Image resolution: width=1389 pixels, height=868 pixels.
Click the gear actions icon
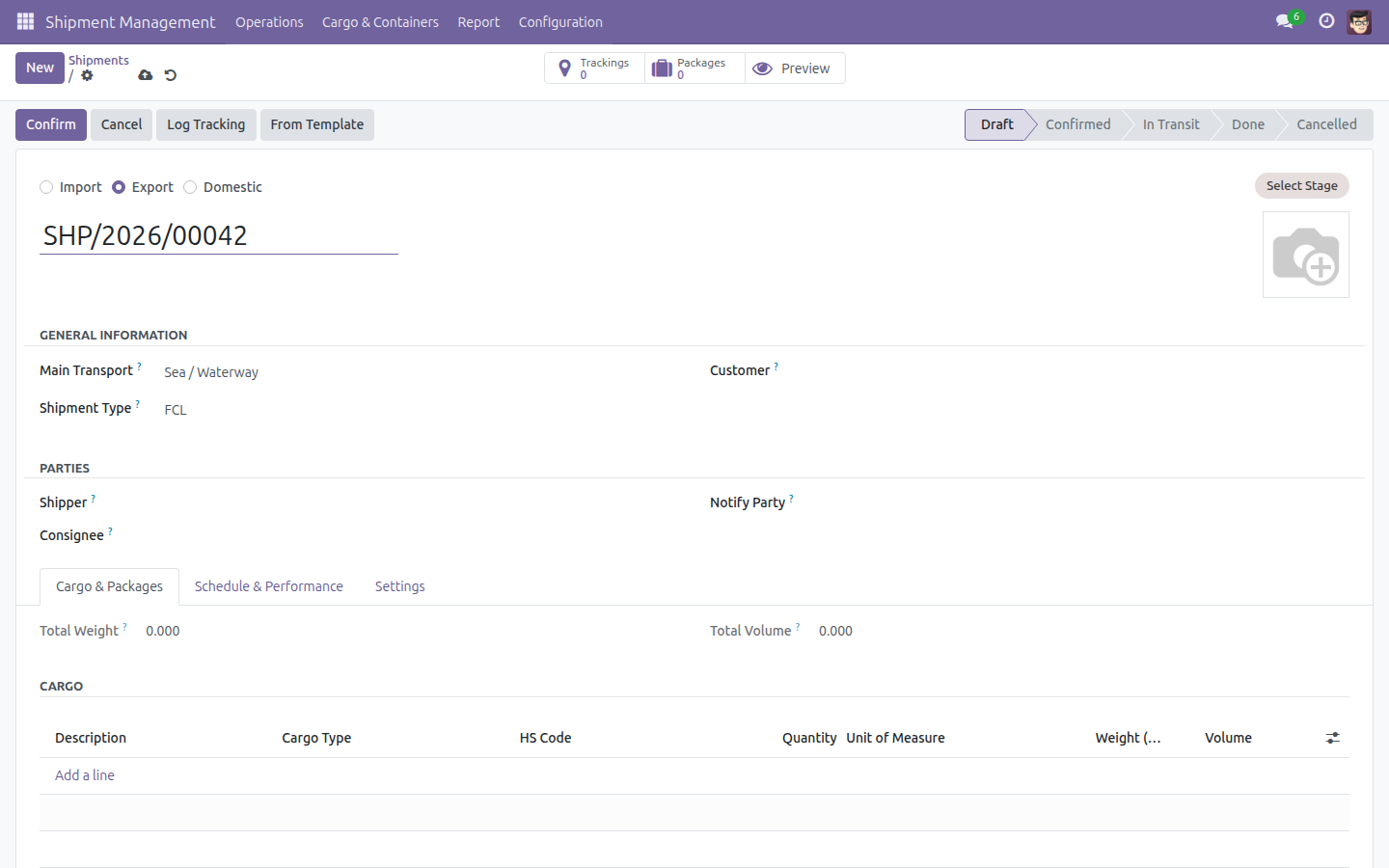pos(87,75)
